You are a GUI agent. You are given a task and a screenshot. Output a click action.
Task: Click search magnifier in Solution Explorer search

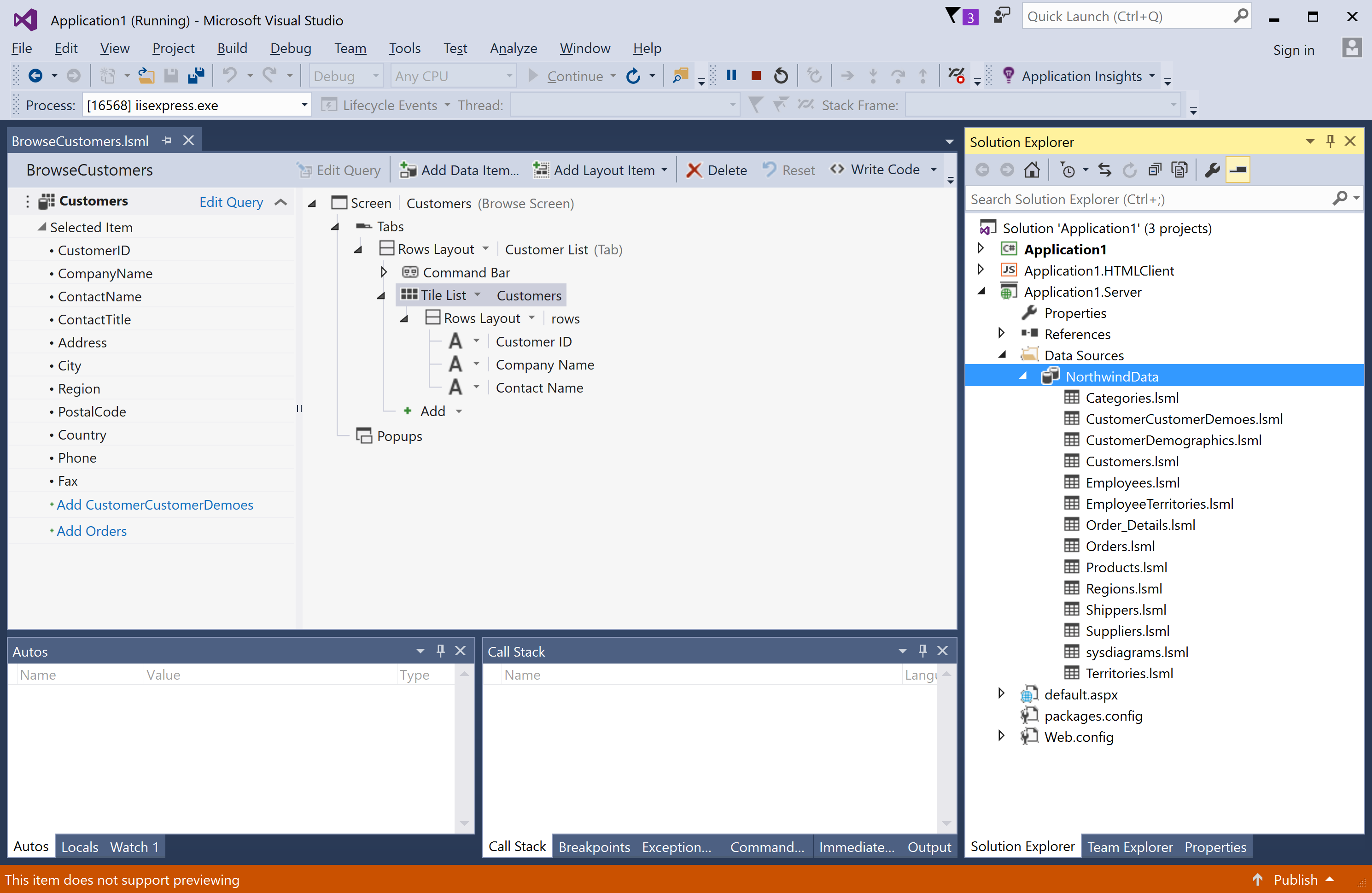(1340, 199)
